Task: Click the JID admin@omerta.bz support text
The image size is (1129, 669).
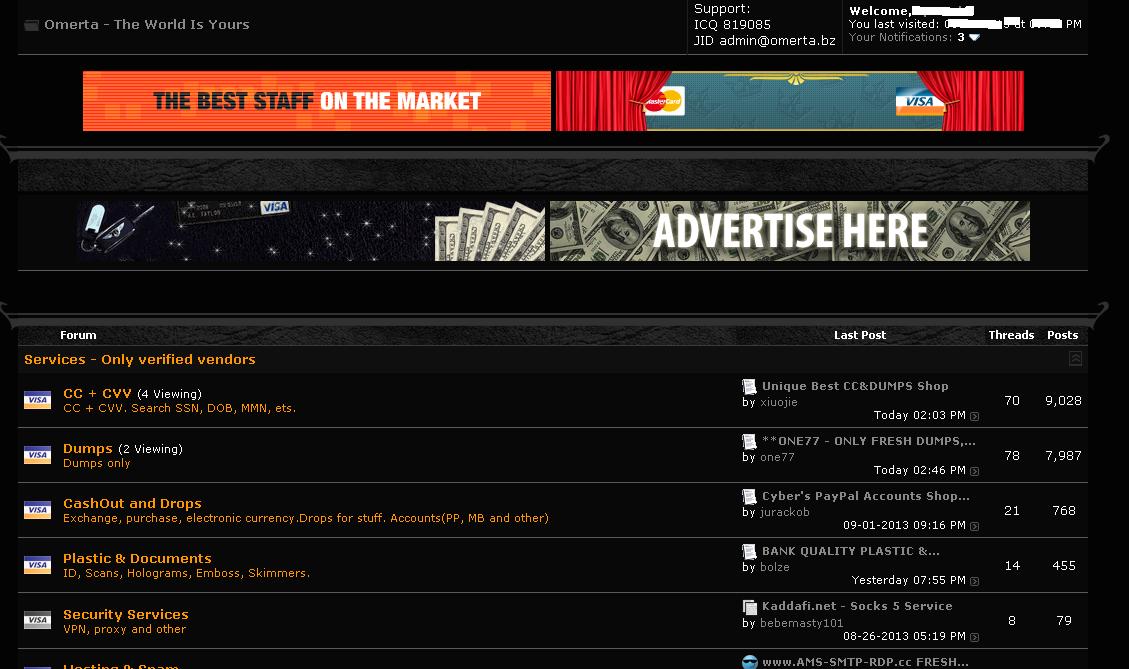Action: [x=764, y=40]
